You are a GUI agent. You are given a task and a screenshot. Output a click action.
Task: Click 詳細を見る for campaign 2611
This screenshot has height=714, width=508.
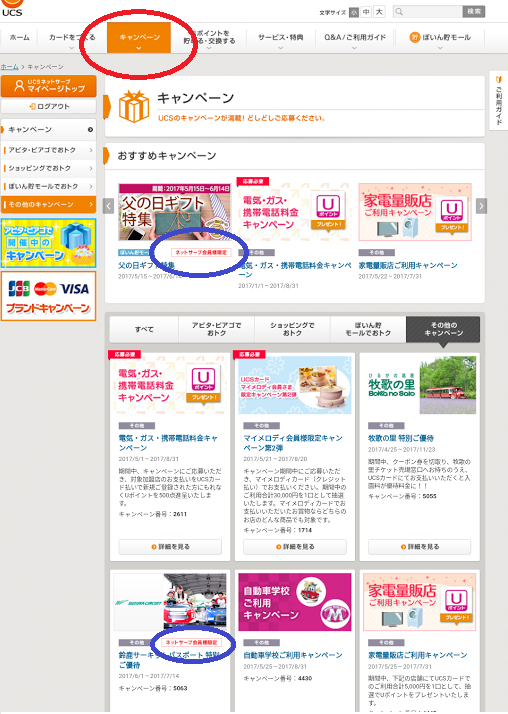pyautogui.click(x=170, y=546)
